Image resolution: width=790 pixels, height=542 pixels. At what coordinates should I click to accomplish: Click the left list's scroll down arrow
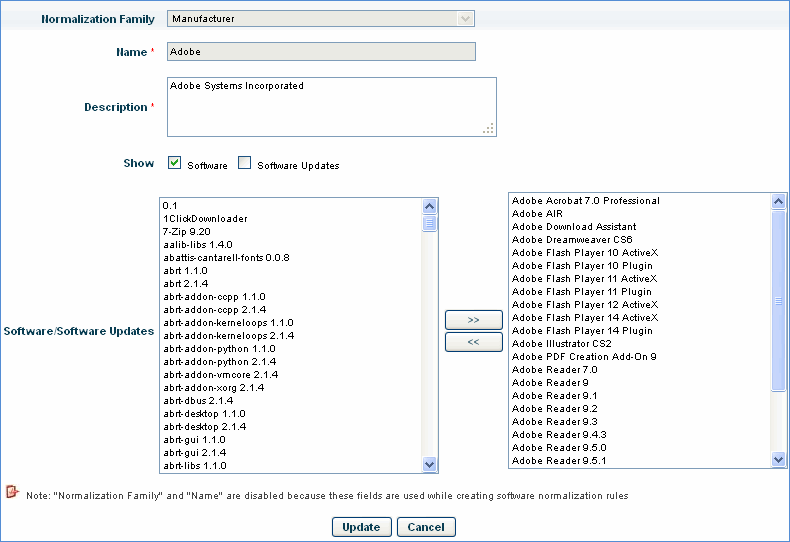point(429,464)
